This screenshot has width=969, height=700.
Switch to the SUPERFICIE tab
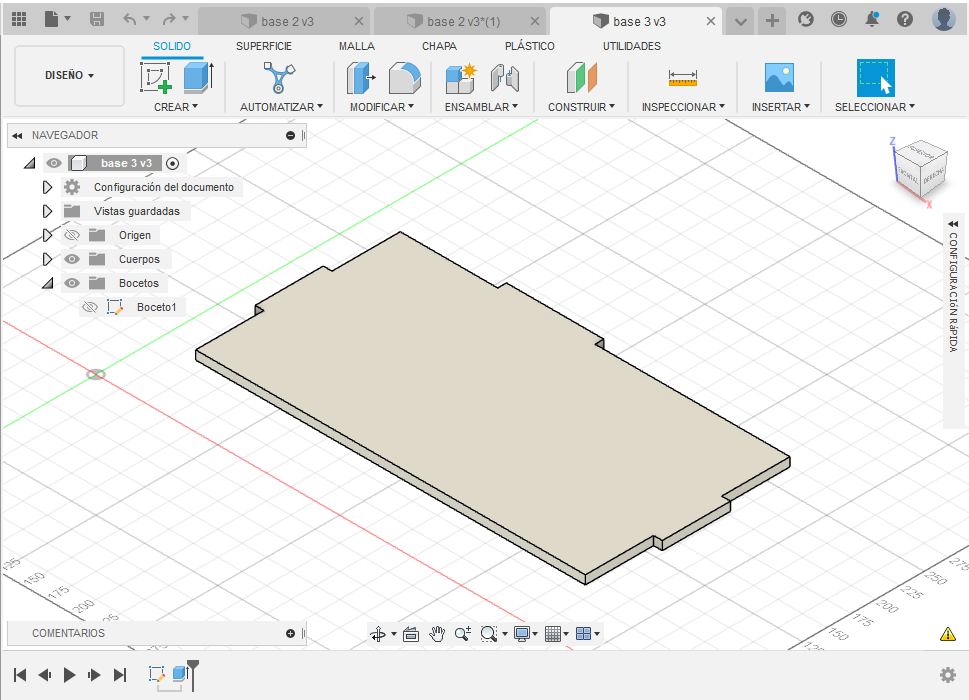(264, 46)
